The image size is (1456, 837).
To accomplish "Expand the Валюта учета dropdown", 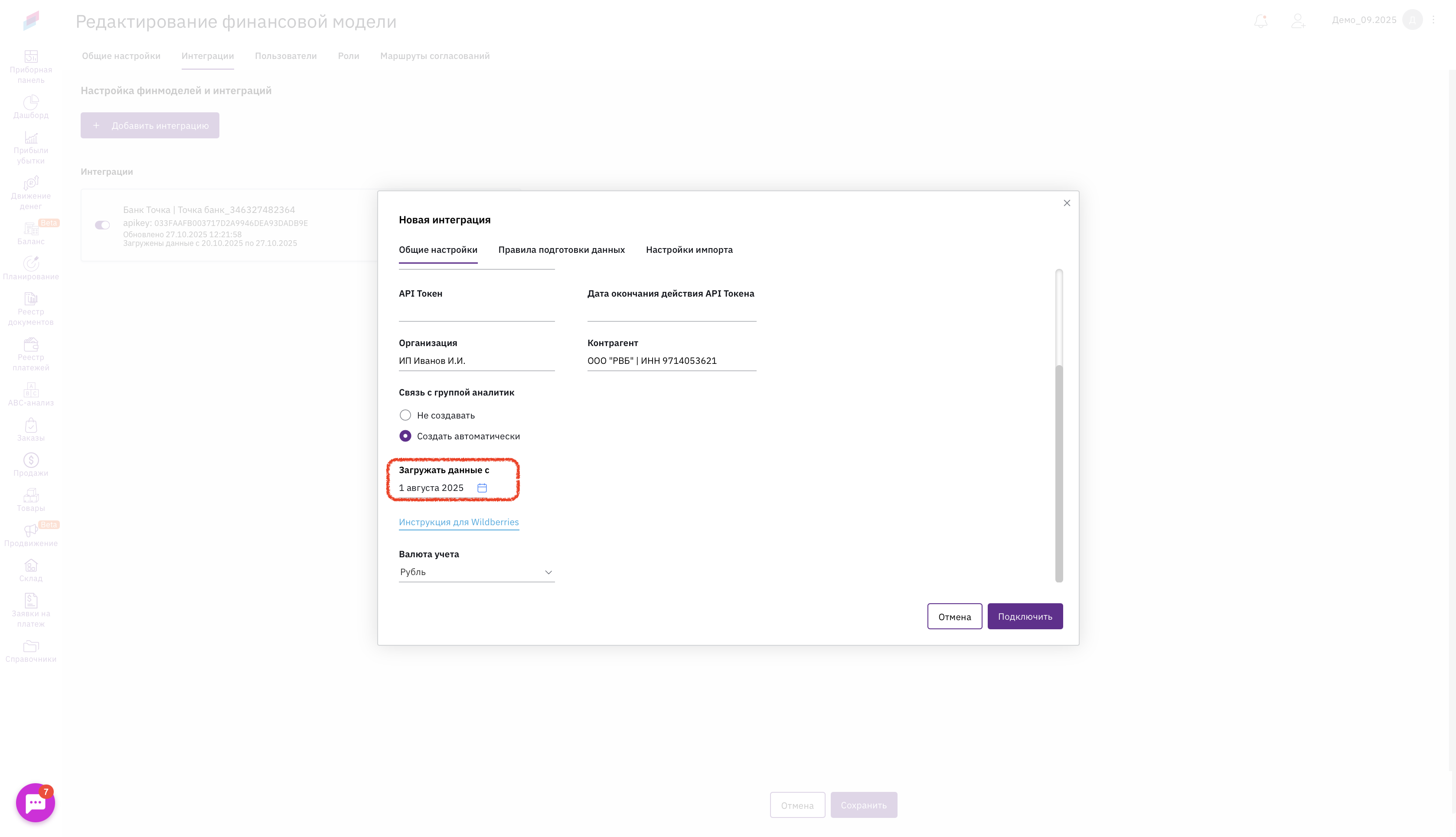I will (477, 572).
